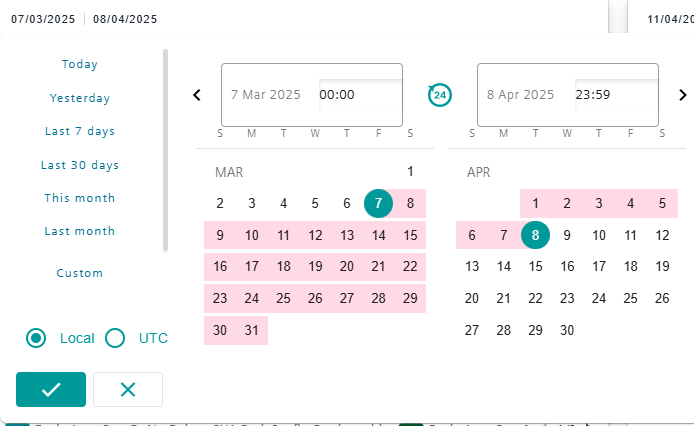Select the UTC time radio button
The height and width of the screenshot is (426, 694).
click(x=115, y=338)
